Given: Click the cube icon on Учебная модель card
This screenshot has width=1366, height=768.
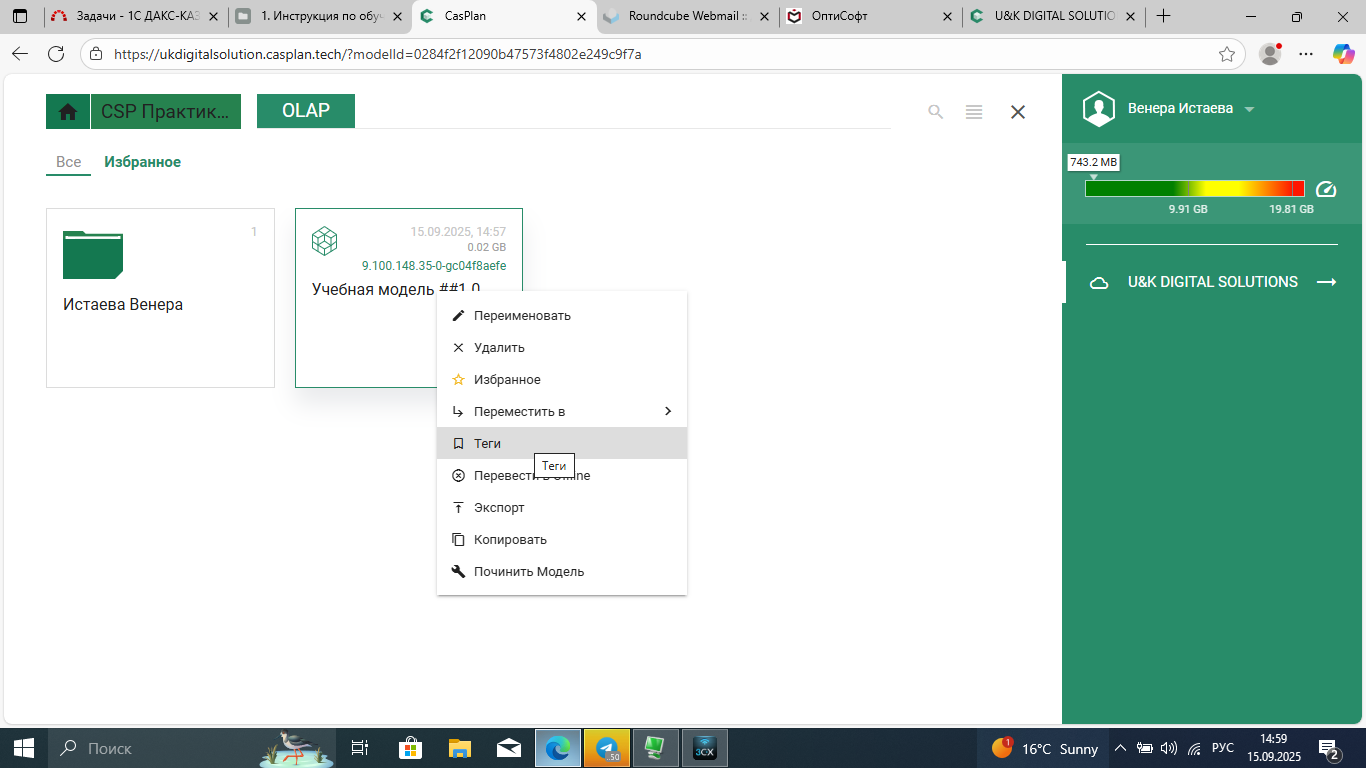Looking at the screenshot, I should (x=324, y=241).
